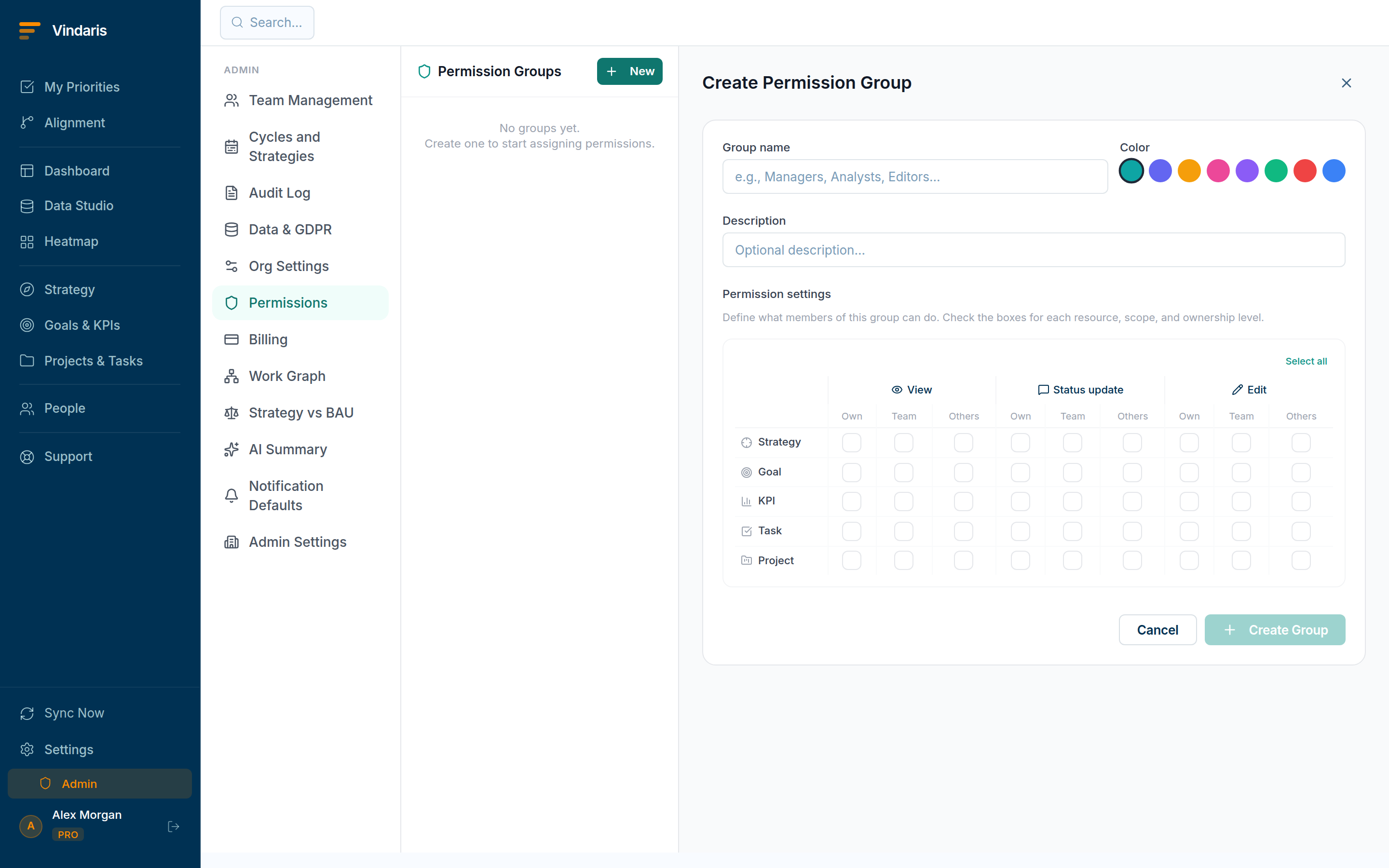Image resolution: width=1389 pixels, height=868 pixels.
Task: Check Strategy View Own permission
Action: tap(851, 443)
